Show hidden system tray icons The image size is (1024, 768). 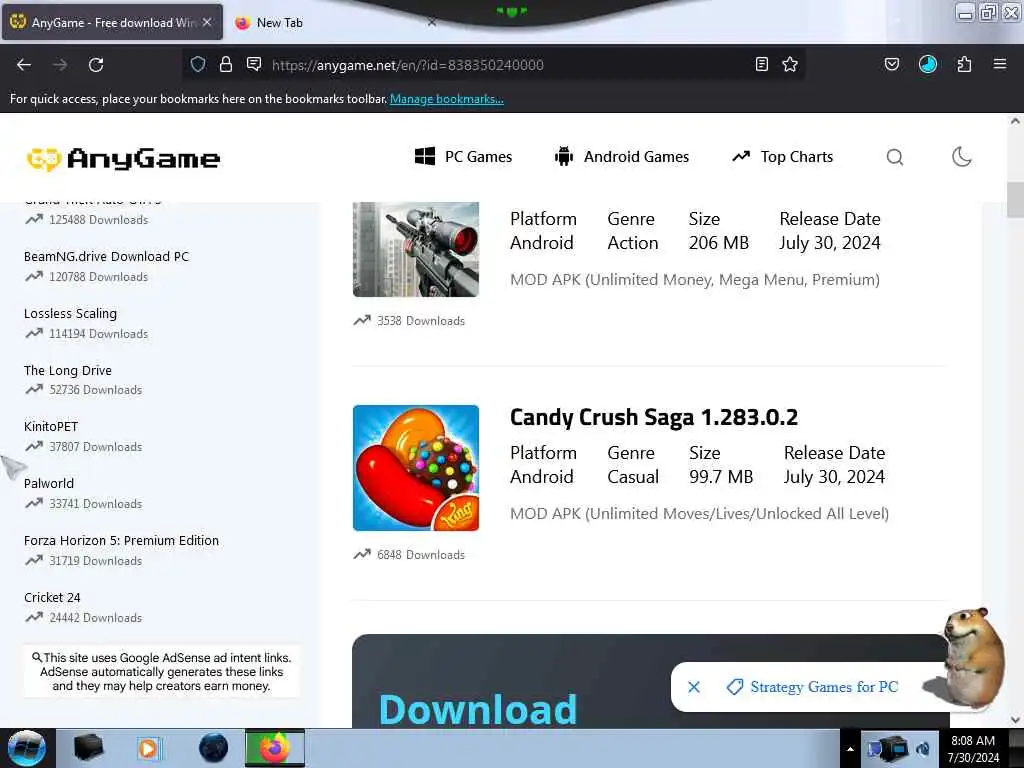point(850,749)
